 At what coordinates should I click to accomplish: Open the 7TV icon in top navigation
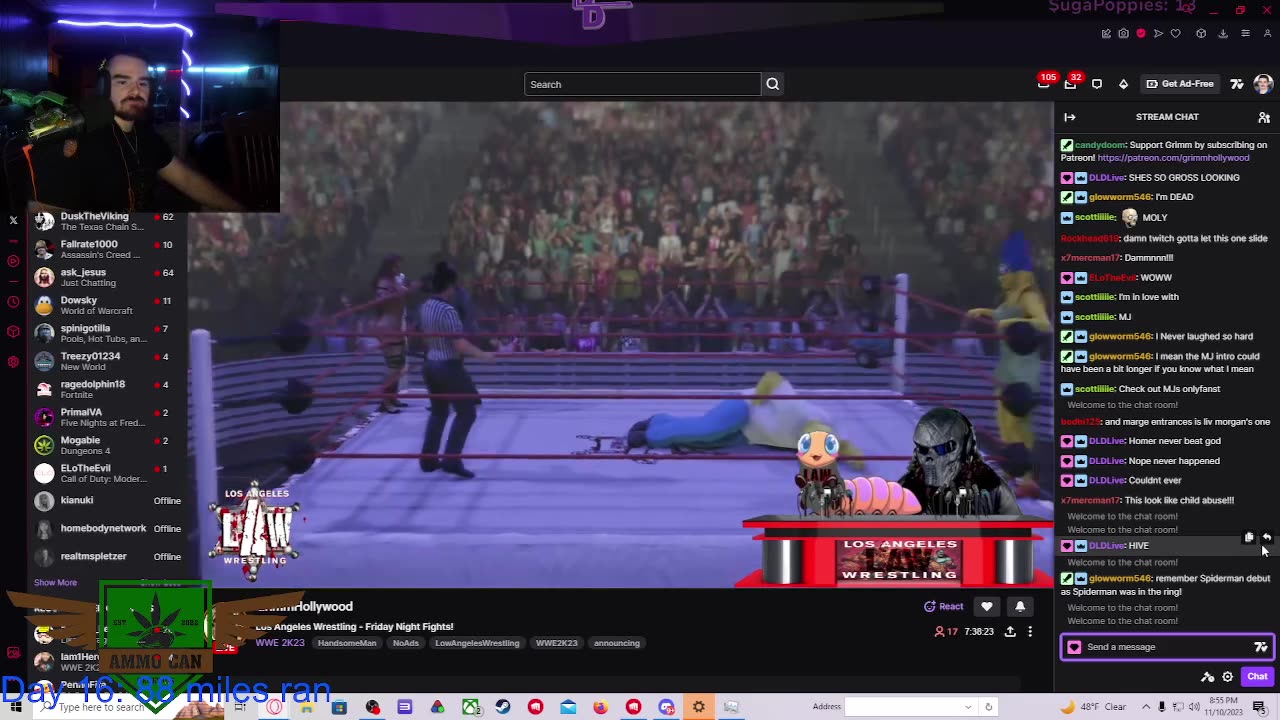[x=1237, y=84]
